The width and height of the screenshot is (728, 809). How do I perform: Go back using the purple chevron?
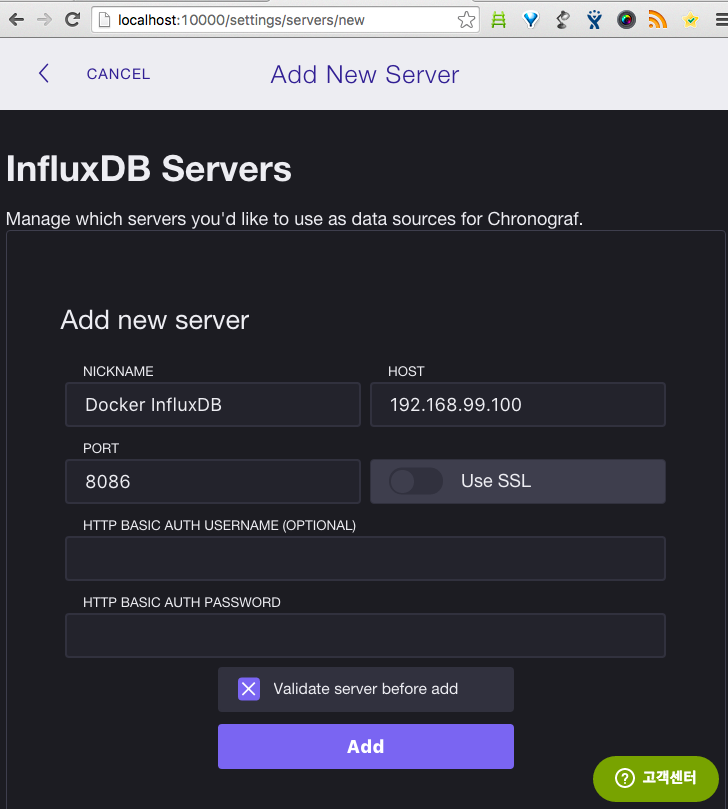point(44,73)
